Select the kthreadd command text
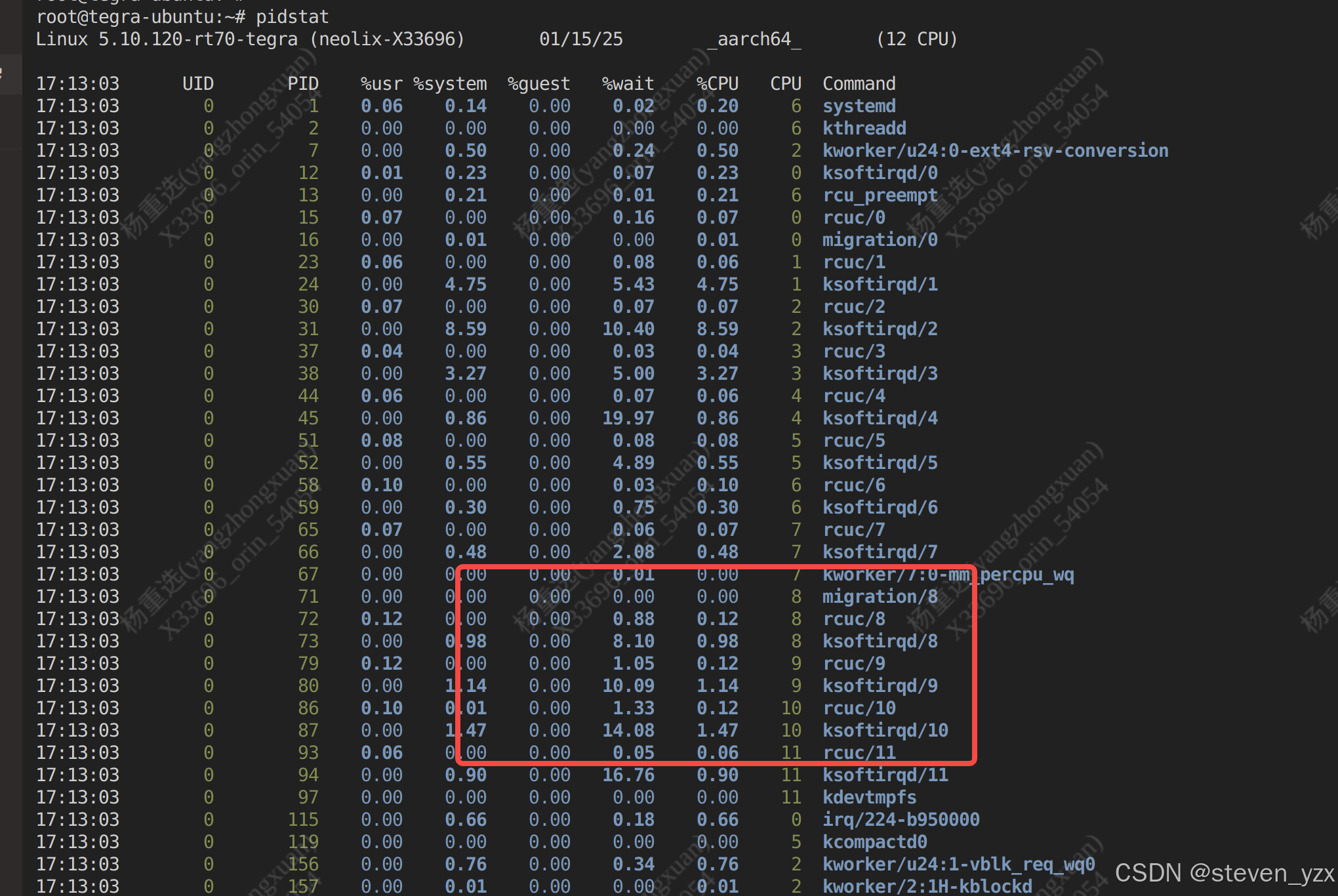This screenshot has height=896, width=1338. [864, 129]
